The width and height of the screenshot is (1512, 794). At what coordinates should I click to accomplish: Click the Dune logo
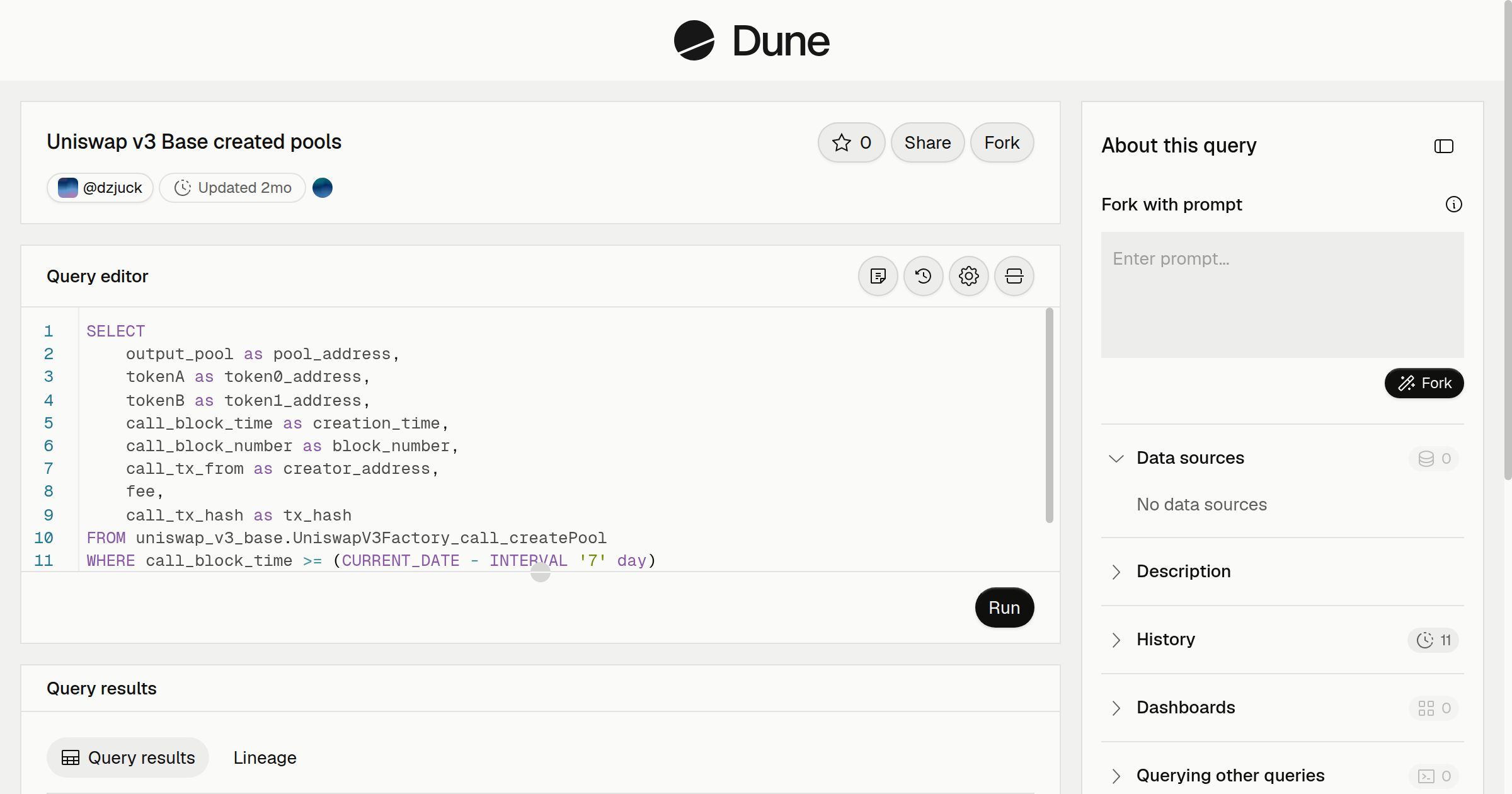(x=752, y=40)
